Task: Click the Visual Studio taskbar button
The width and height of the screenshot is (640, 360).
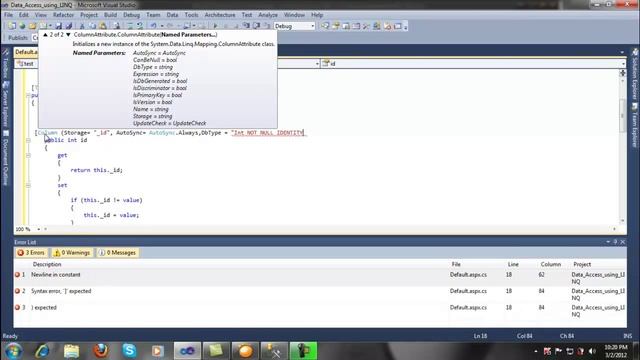Action: (x=187, y=351)
